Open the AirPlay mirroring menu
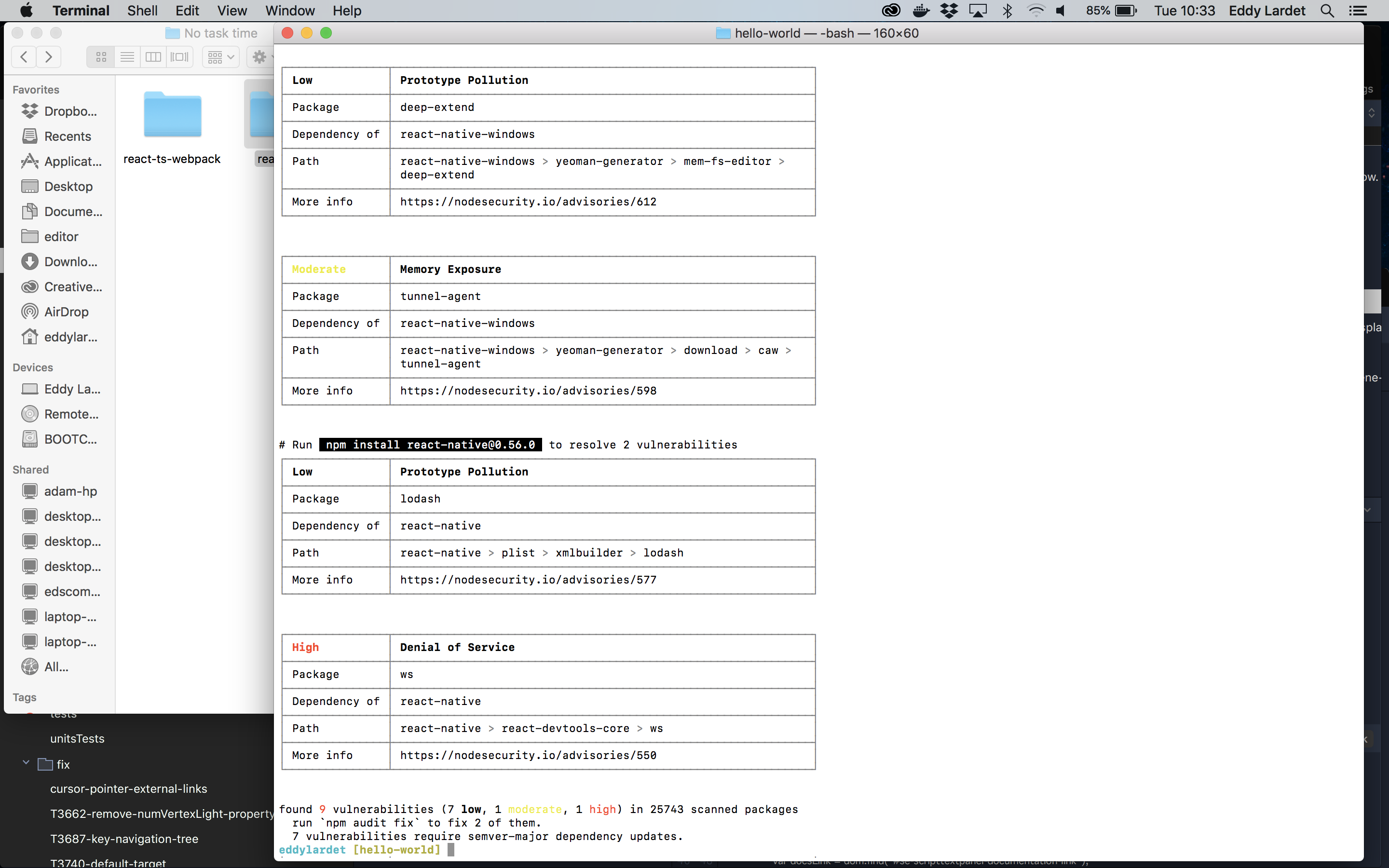Viewport: 1389px width, 868px height. click(979, 10)
